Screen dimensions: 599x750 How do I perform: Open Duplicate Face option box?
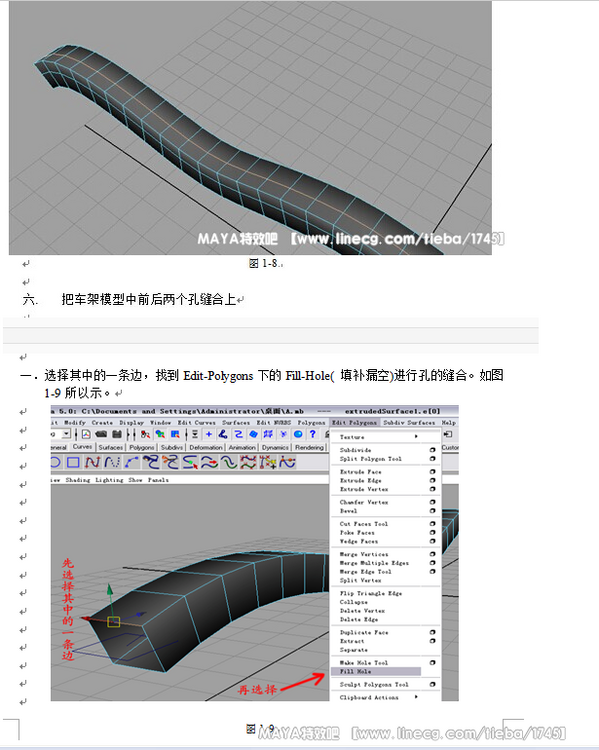(x=433, y=632)
